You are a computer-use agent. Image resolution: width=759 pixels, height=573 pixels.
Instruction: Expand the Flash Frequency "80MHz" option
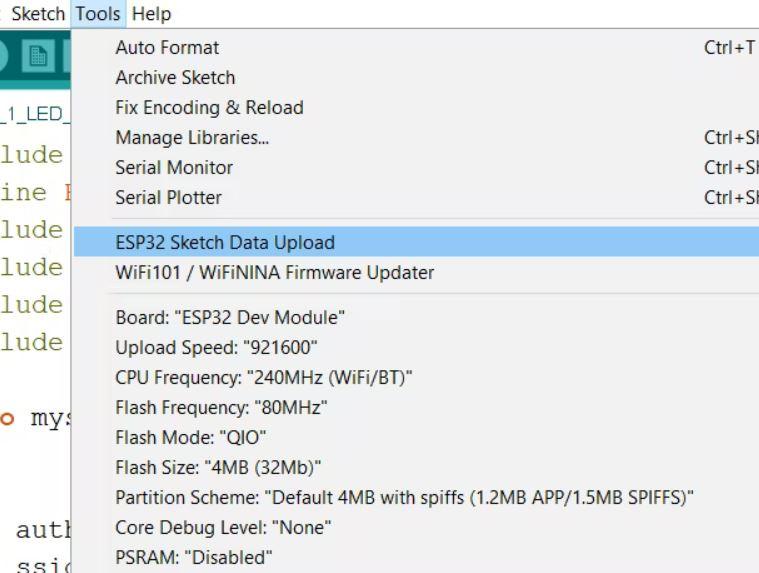pyautogui.click(x=221, y=407)
